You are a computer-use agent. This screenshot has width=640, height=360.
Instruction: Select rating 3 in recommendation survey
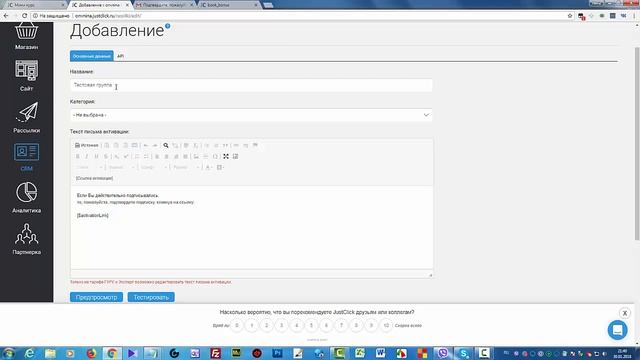(x=282, y=325)
